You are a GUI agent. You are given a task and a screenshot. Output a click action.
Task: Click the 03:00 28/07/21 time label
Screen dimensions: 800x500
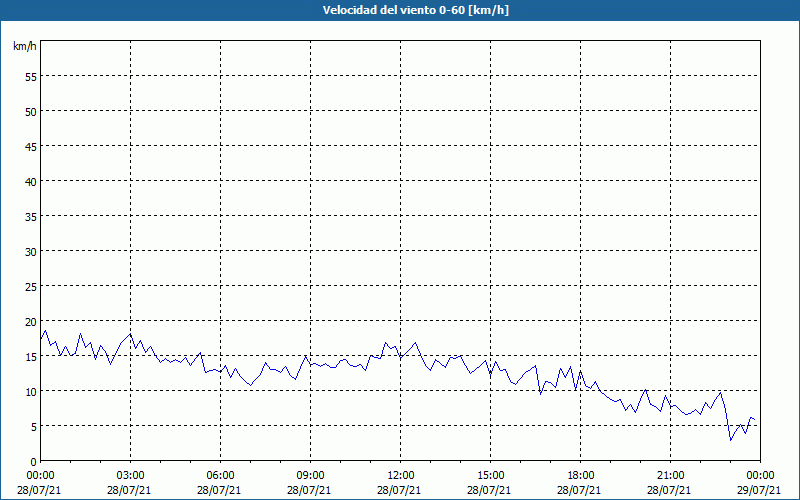pos(131,483)
